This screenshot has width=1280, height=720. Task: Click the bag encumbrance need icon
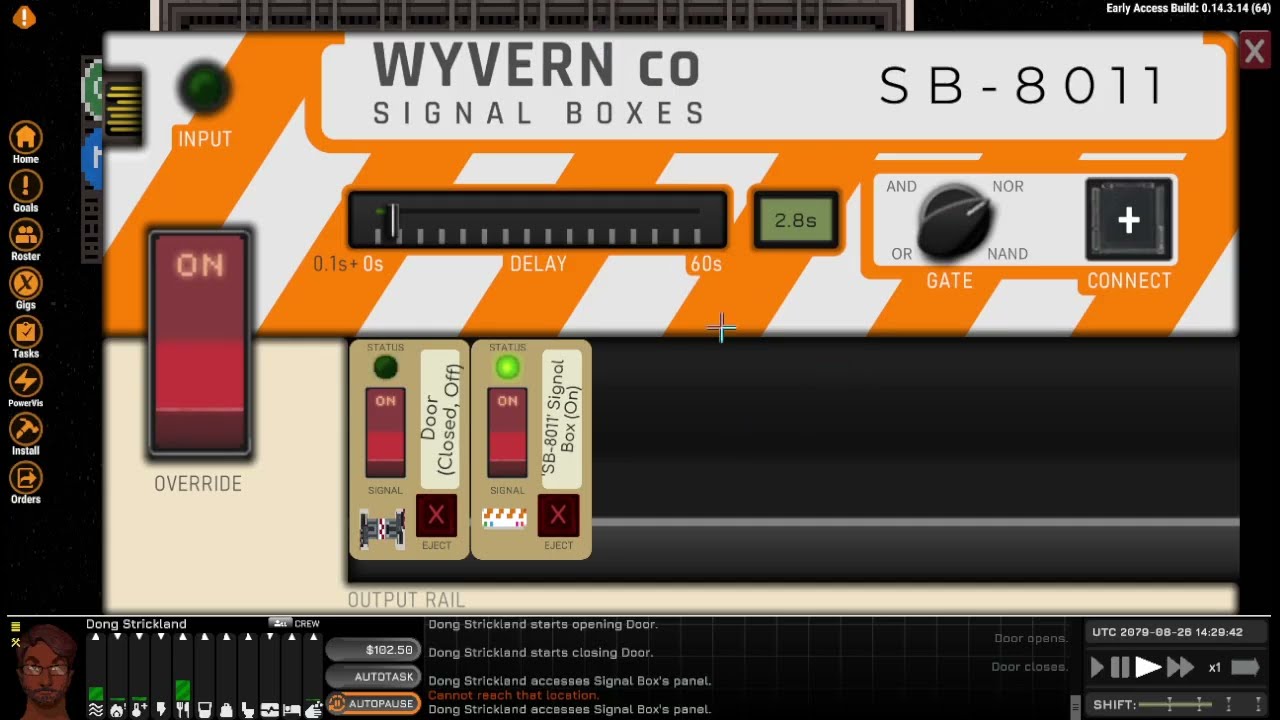coord(226,710)
